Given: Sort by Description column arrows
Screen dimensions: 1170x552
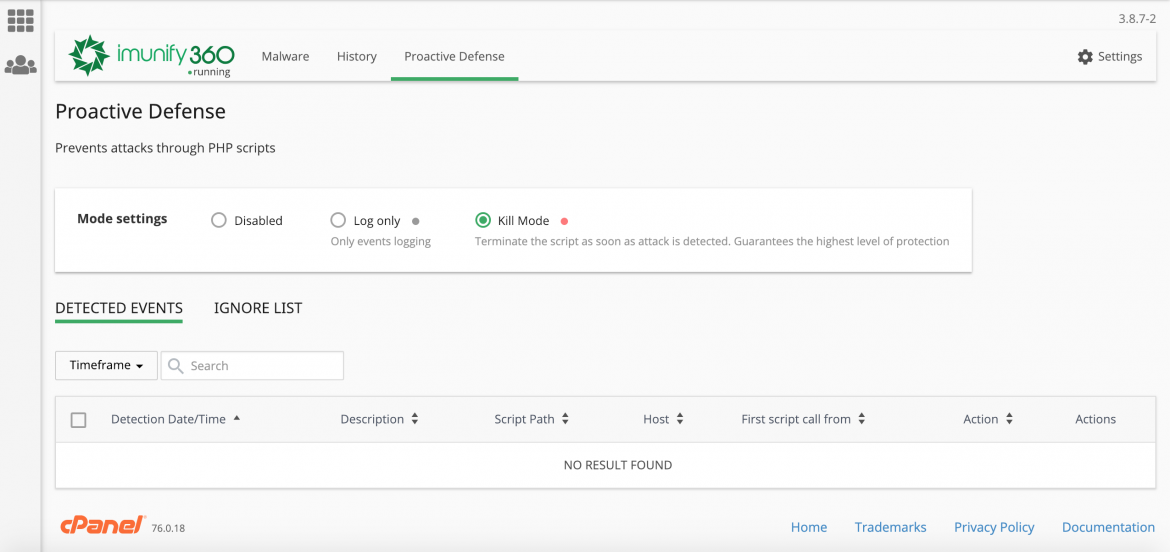Looking at the screenshot, I should [415, 420].
